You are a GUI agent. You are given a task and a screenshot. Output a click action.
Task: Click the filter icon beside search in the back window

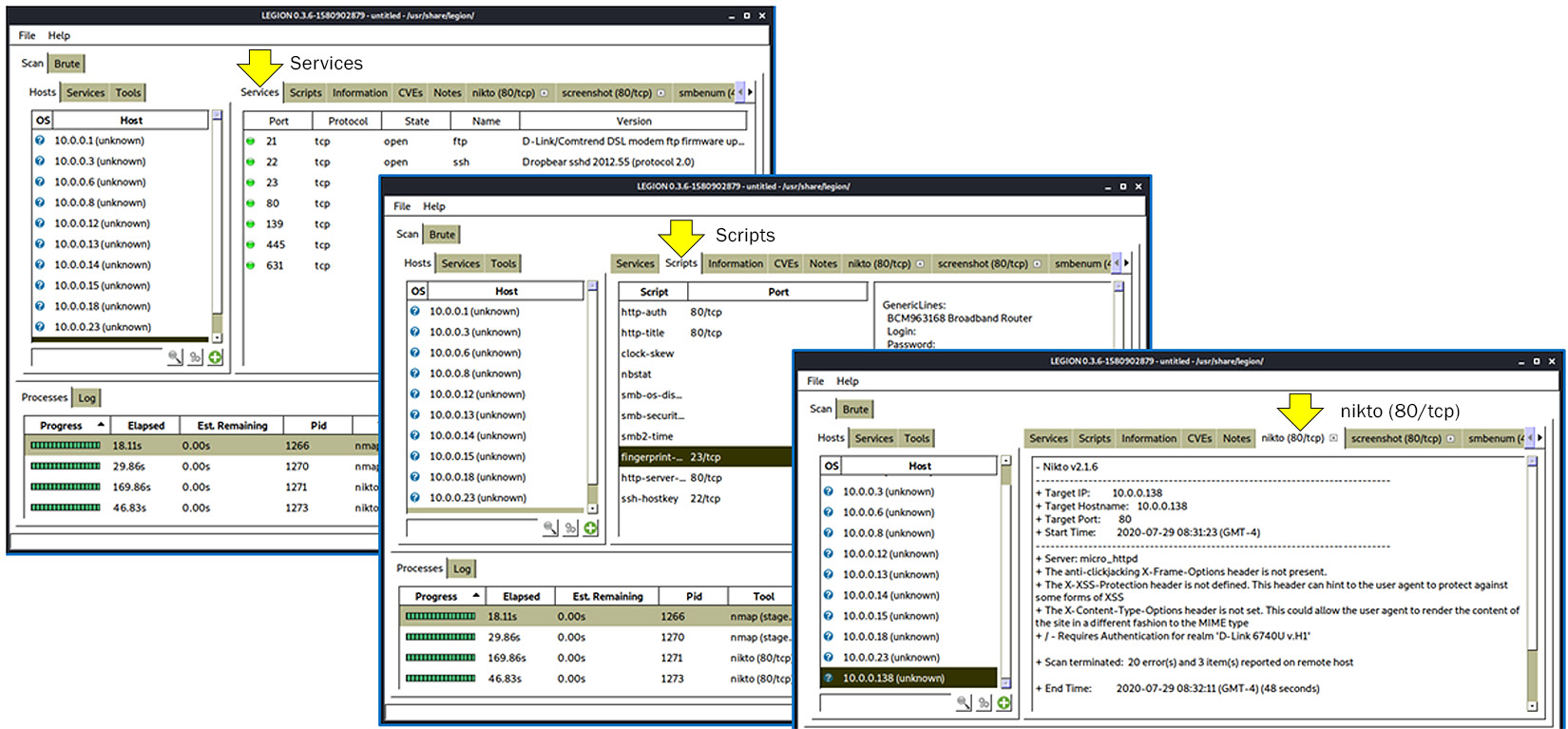pos(195,357)
